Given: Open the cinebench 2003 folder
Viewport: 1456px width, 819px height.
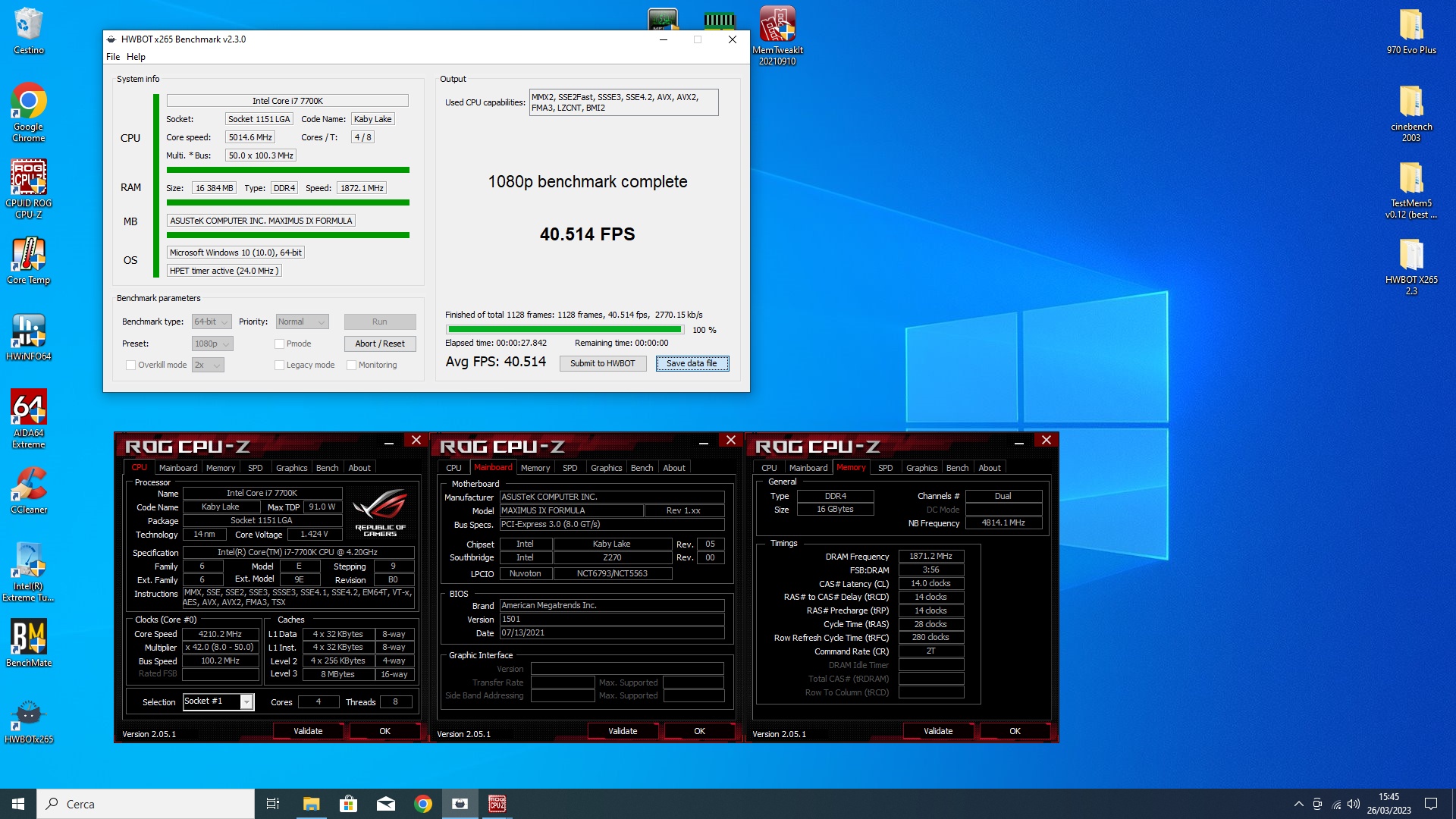Looking at the screenshot, I should 1411,112.
